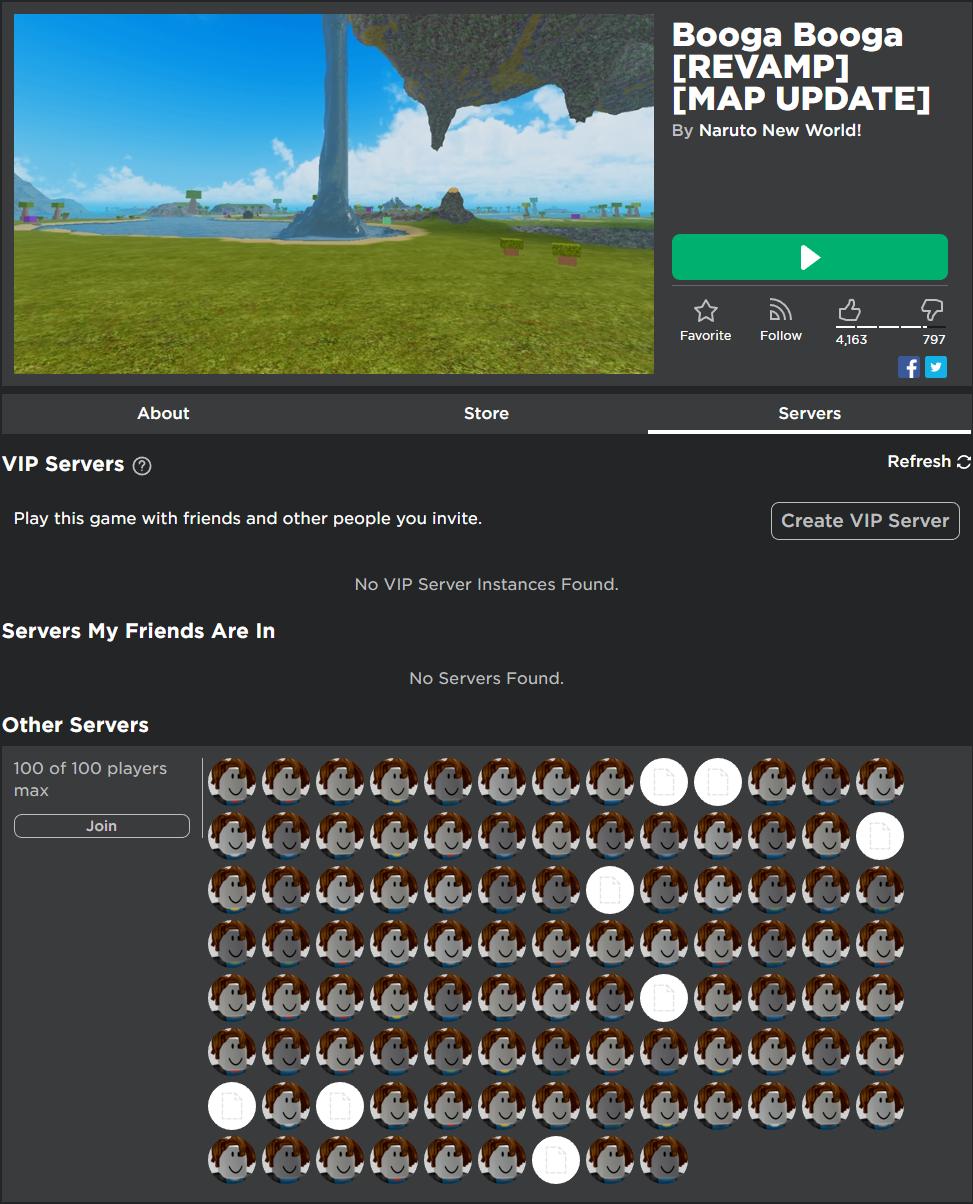Select the Servers tab
The height and width of the screenshot is (1204, 973).
(x=809, y=413)
